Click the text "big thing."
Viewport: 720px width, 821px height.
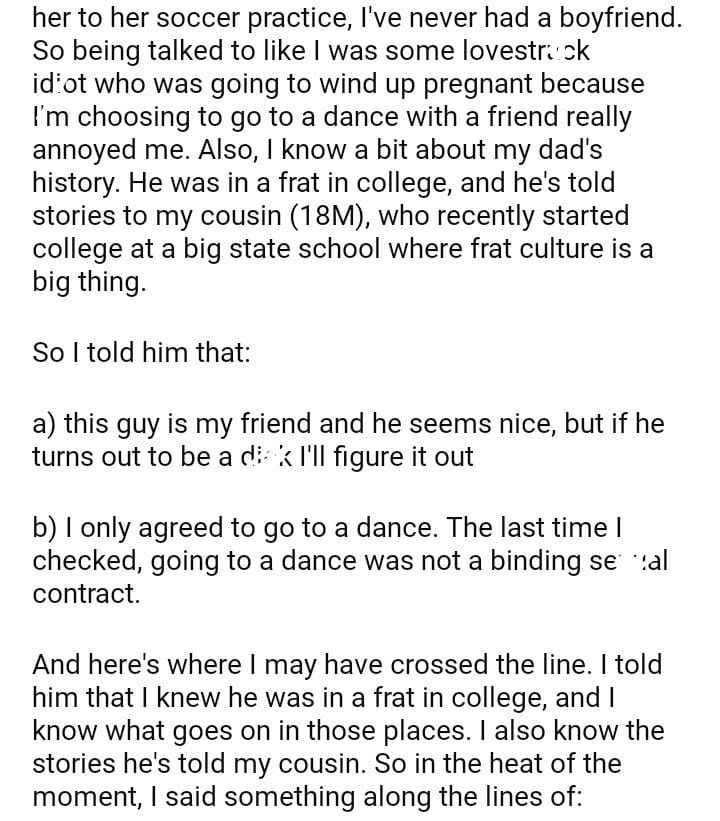(x=89, y=281)
